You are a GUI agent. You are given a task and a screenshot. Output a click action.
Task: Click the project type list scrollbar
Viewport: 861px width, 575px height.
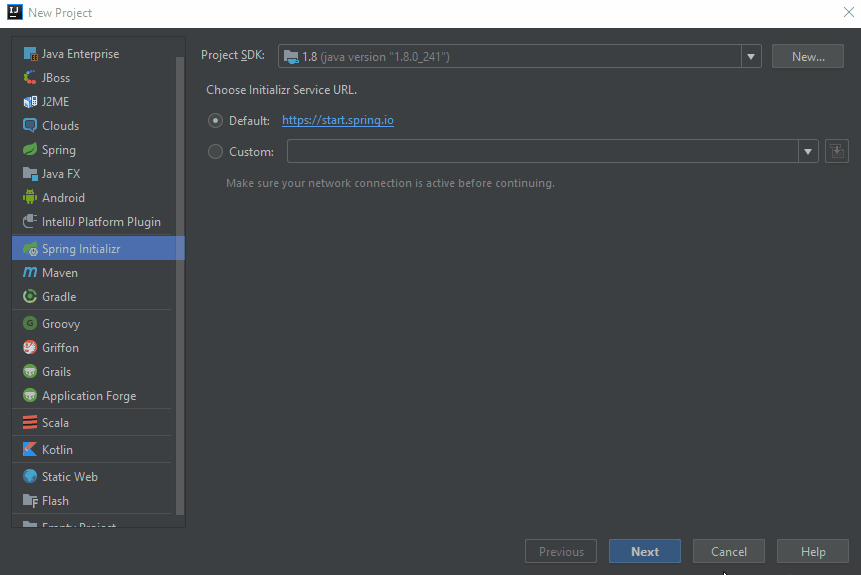pos(180,286)
